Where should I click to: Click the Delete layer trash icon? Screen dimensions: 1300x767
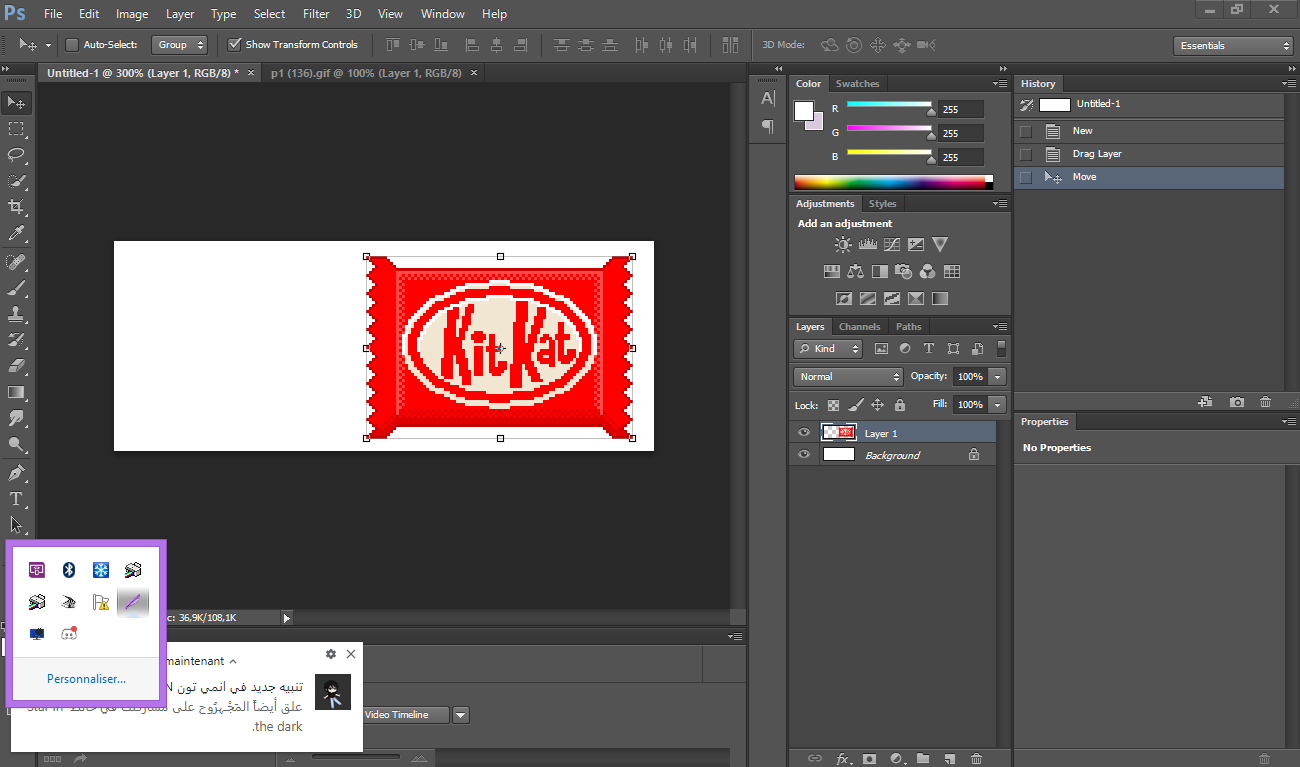pos(977,759)
